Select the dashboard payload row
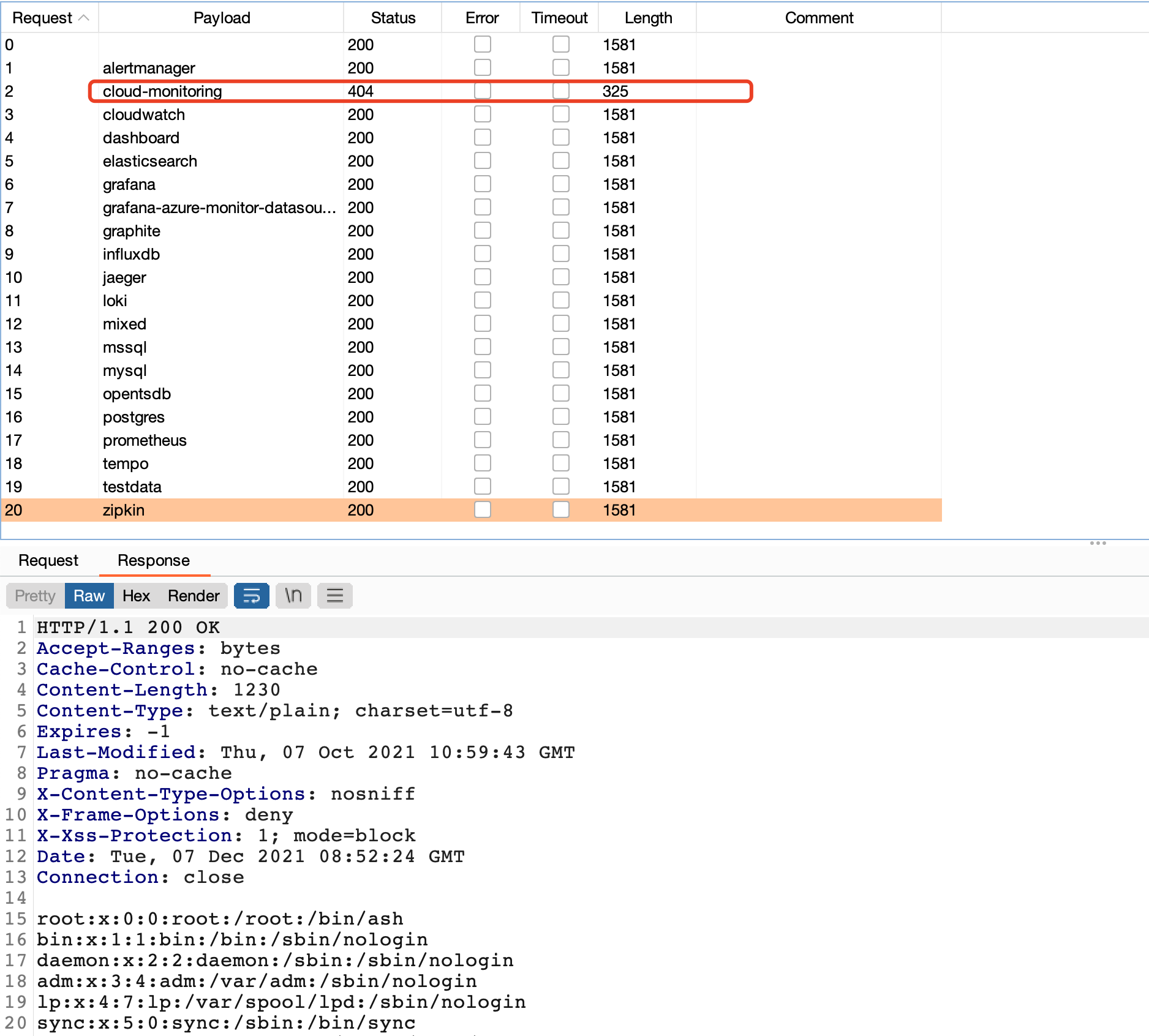Screen dimensions: 1149x1036 coord(471,138)
